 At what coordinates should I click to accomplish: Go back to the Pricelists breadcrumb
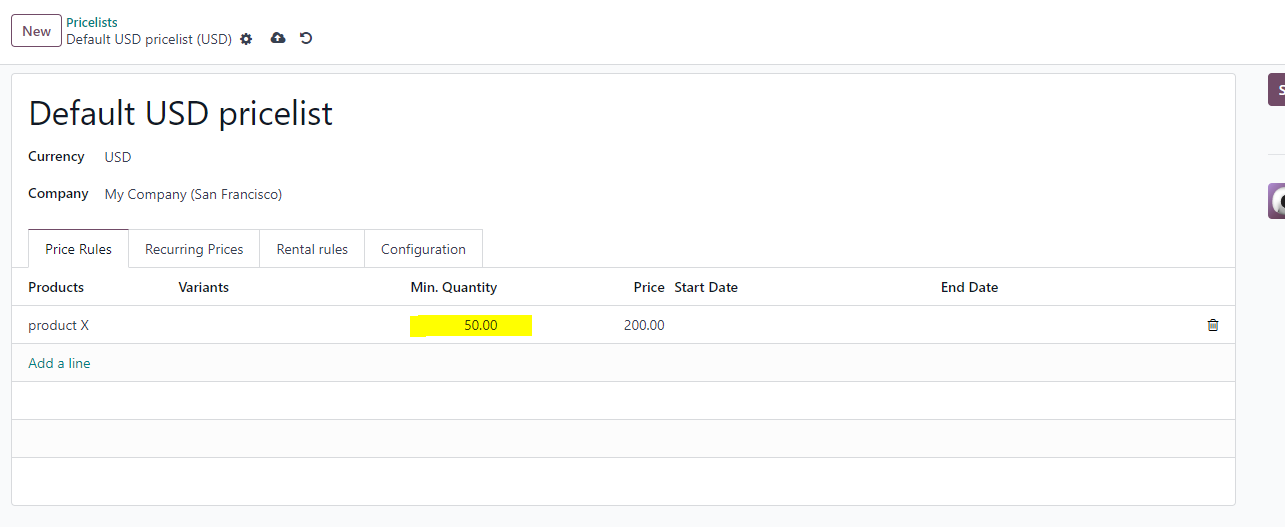pyautogui.click(x=92, y=22)
